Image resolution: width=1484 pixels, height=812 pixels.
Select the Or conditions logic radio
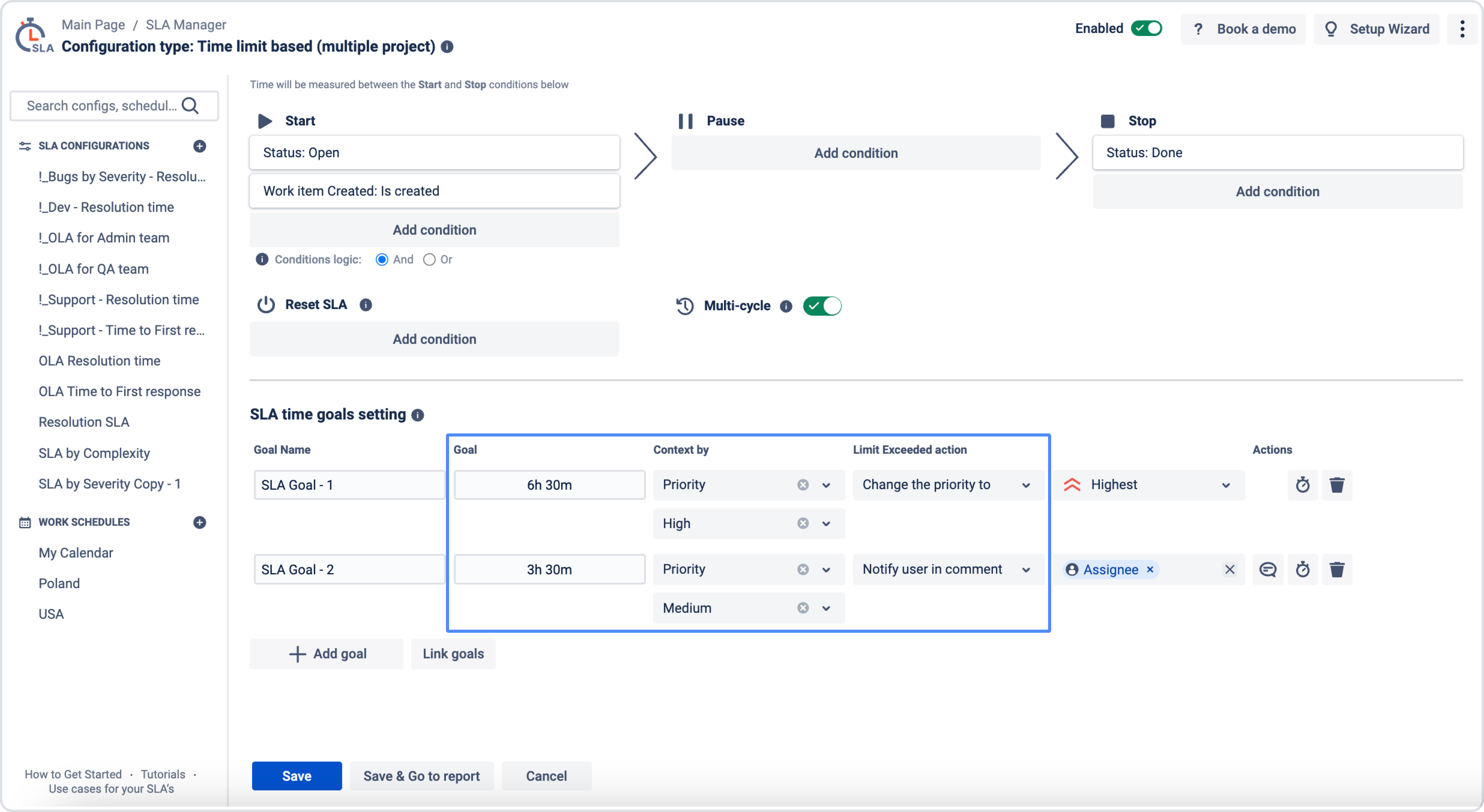point(429,260)
